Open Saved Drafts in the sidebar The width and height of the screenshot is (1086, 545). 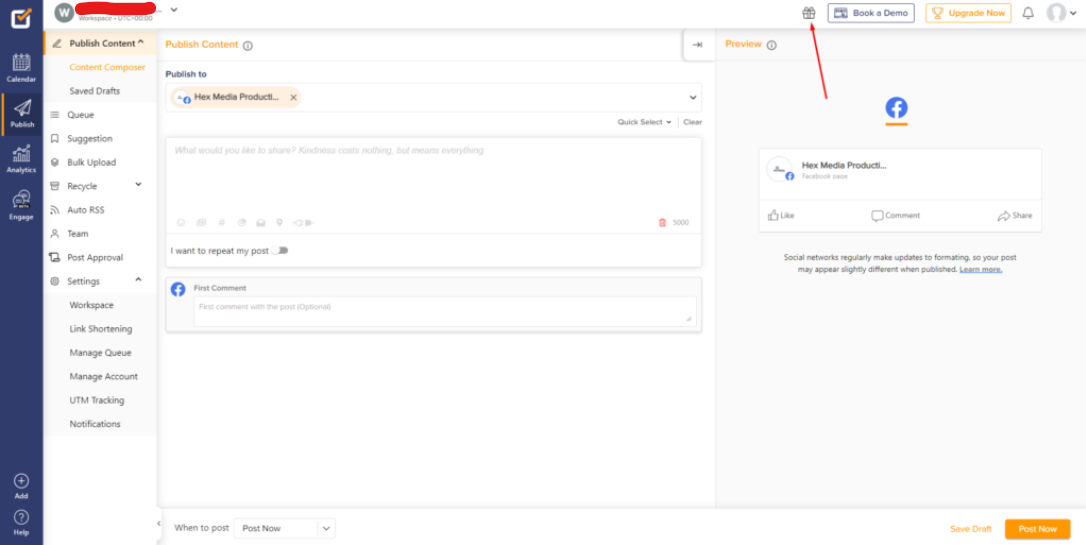94,91
